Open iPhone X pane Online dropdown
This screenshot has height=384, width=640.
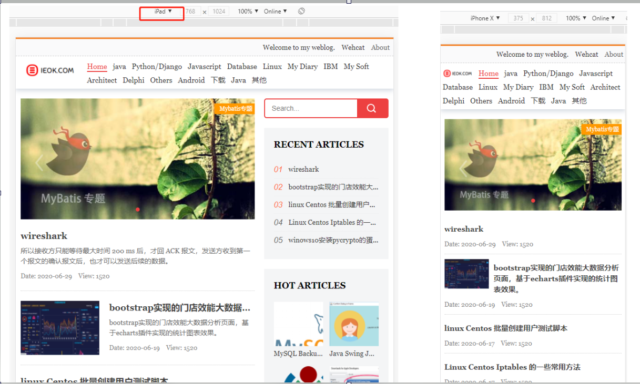603,18
